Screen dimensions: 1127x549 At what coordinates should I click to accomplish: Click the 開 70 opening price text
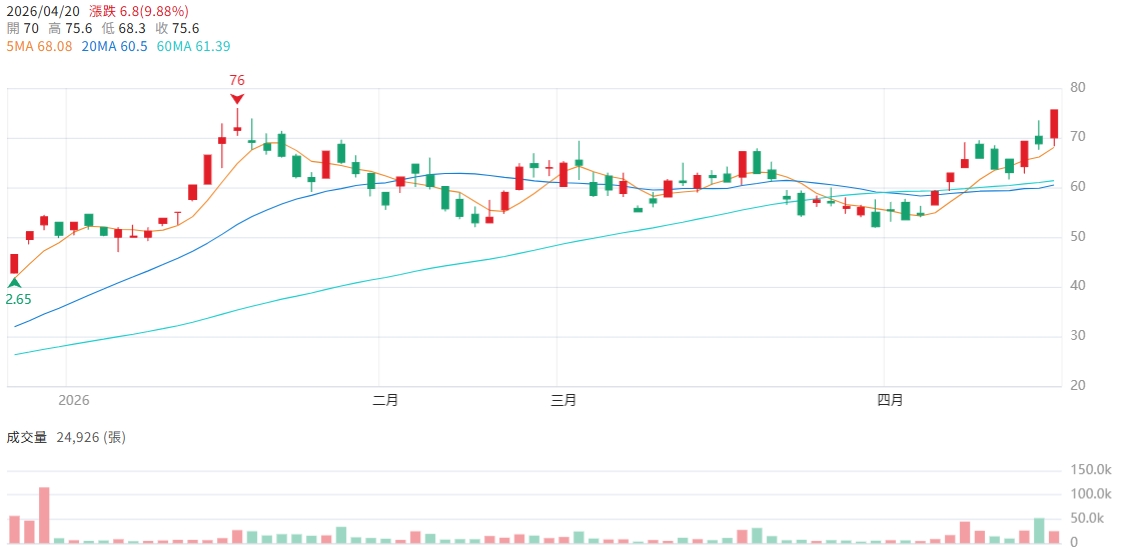pyautogui.click(x=23, y=29)
